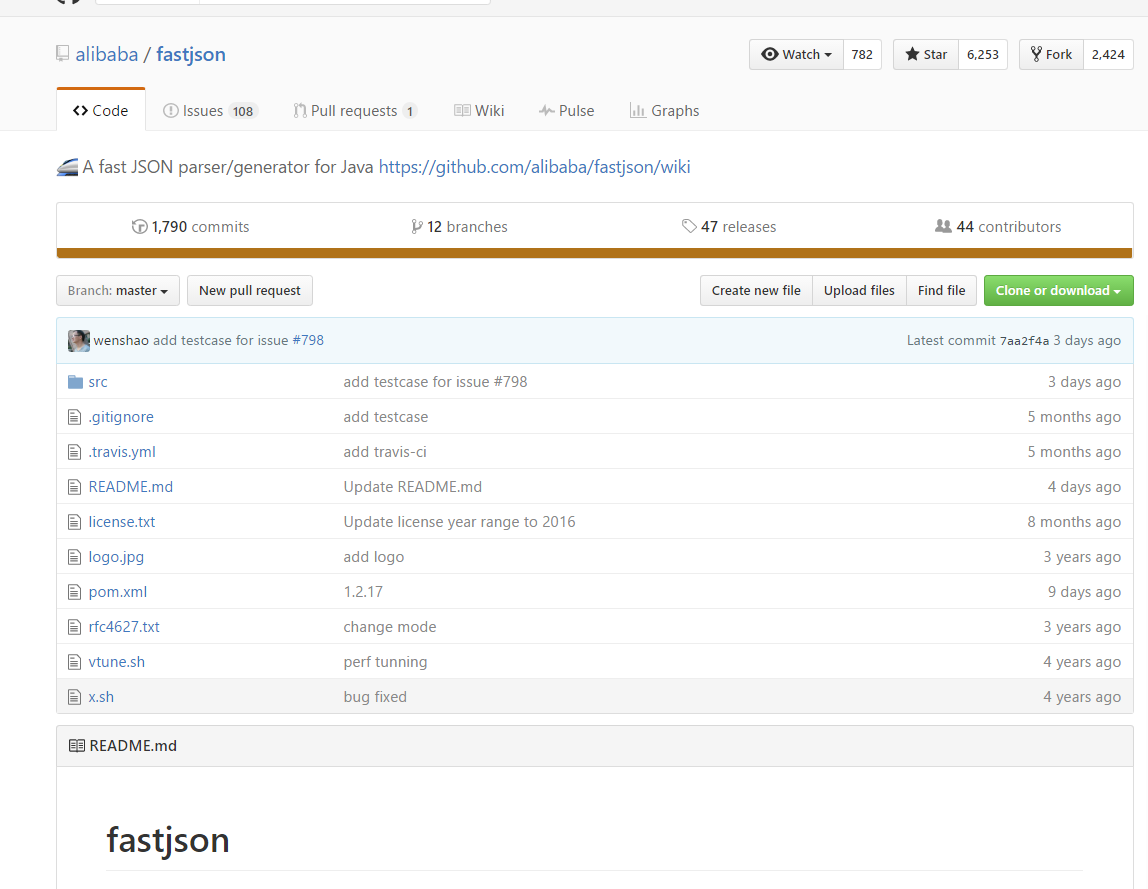
Task: Click commit message 'perf tunning'
Action: (x=385, y=662)
